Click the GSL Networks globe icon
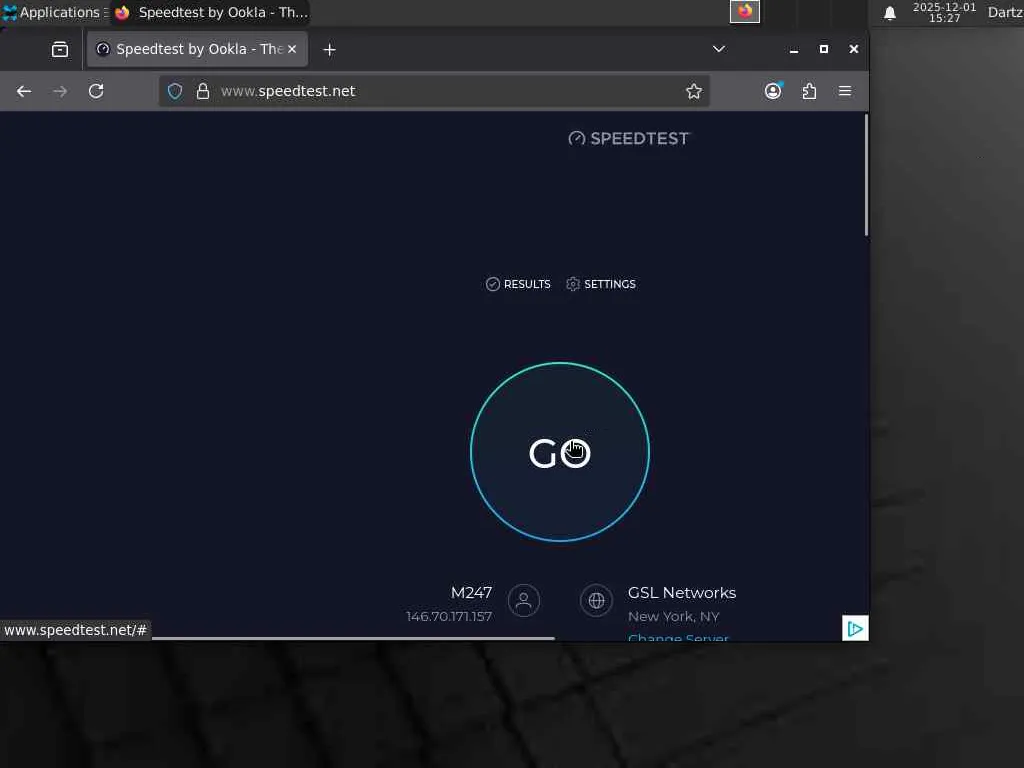The height and width of the screenshot is (768, 1024). (596, 600)
